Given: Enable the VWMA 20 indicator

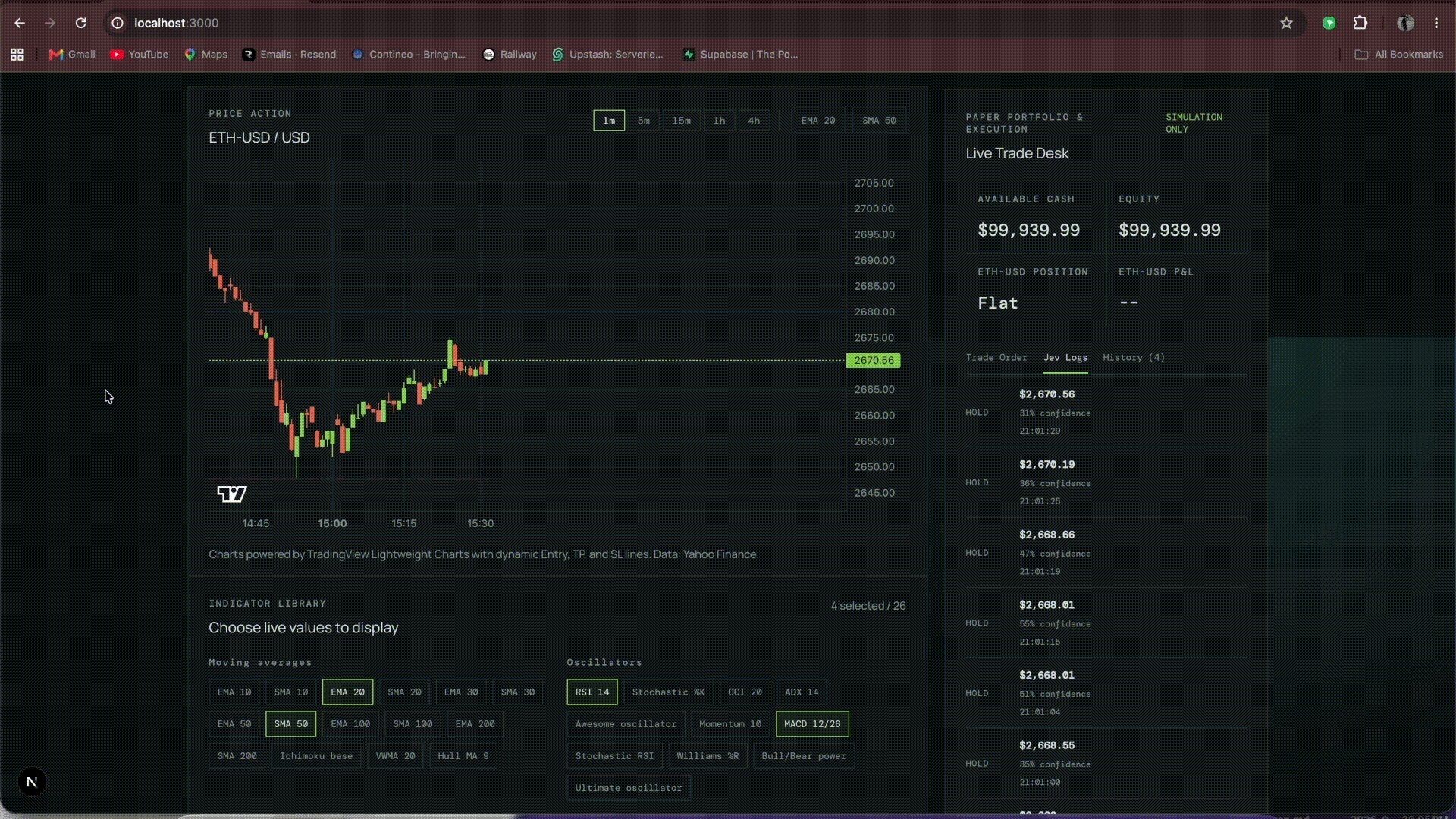Looking at the screenshot, I should pyautogui.click(x=395, y=756).
